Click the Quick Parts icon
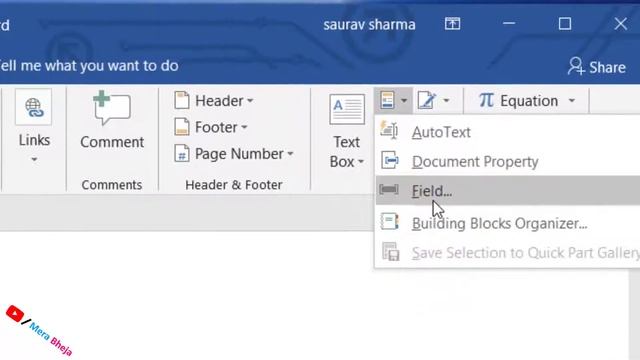This screenshot has width=640, height=360. pyautogui.click(x=387, y=100)
